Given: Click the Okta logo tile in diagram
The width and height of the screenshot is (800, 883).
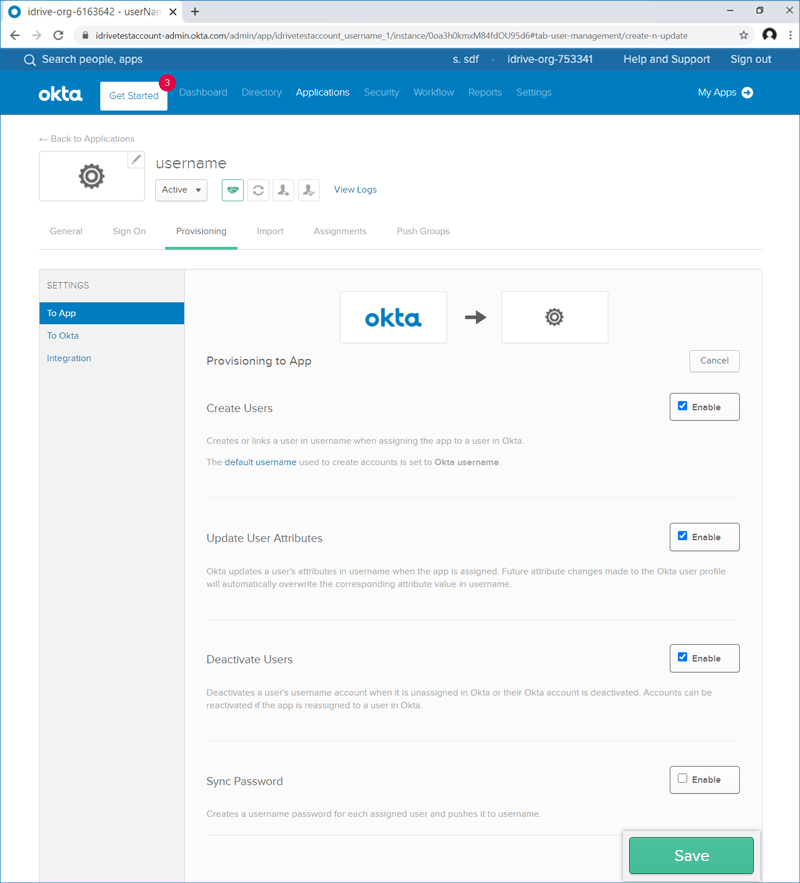Looking at the screenshot, I should pyautogui.click(x=394, y=317).
